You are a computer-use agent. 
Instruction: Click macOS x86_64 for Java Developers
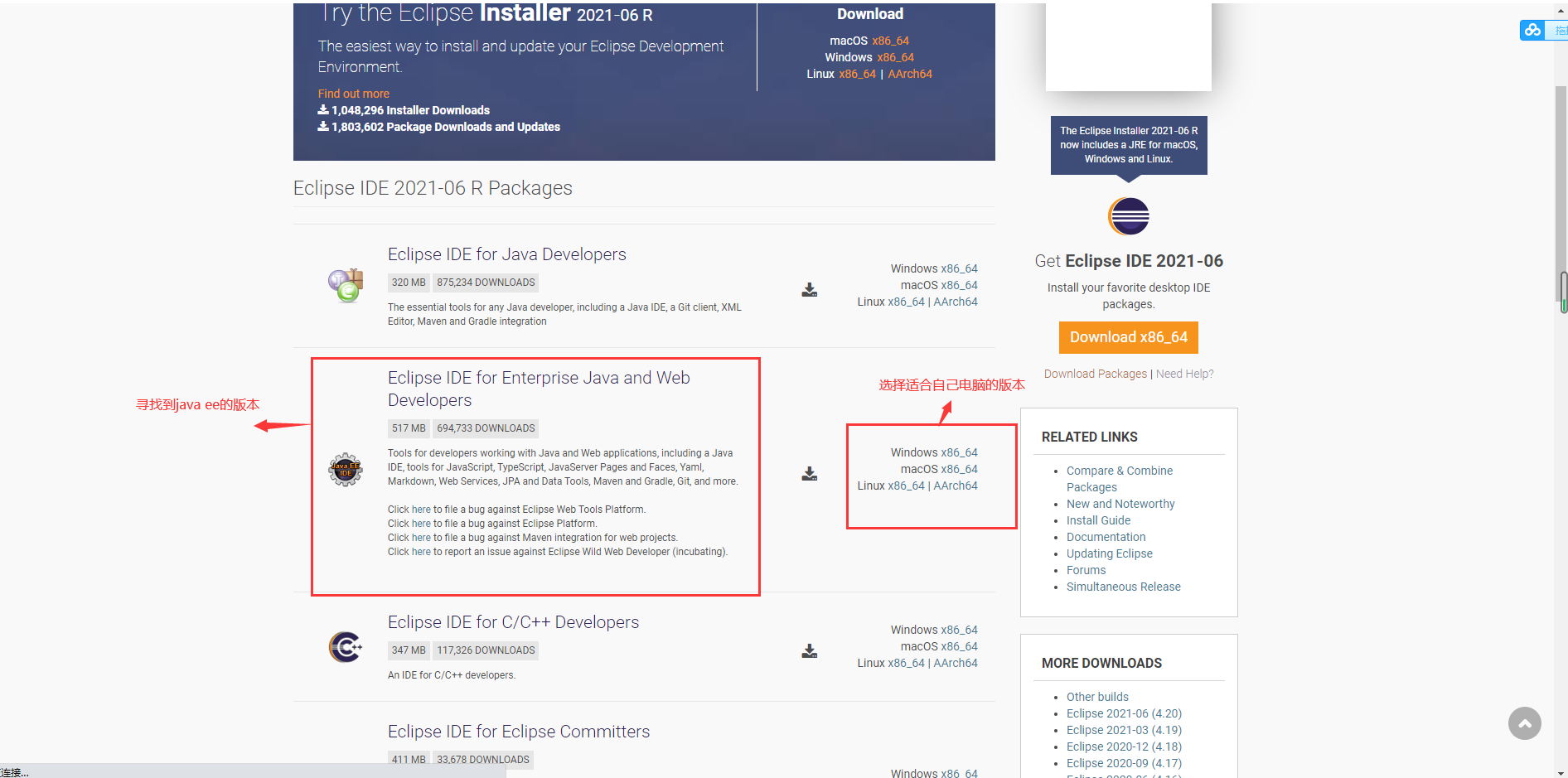point(959,285)
